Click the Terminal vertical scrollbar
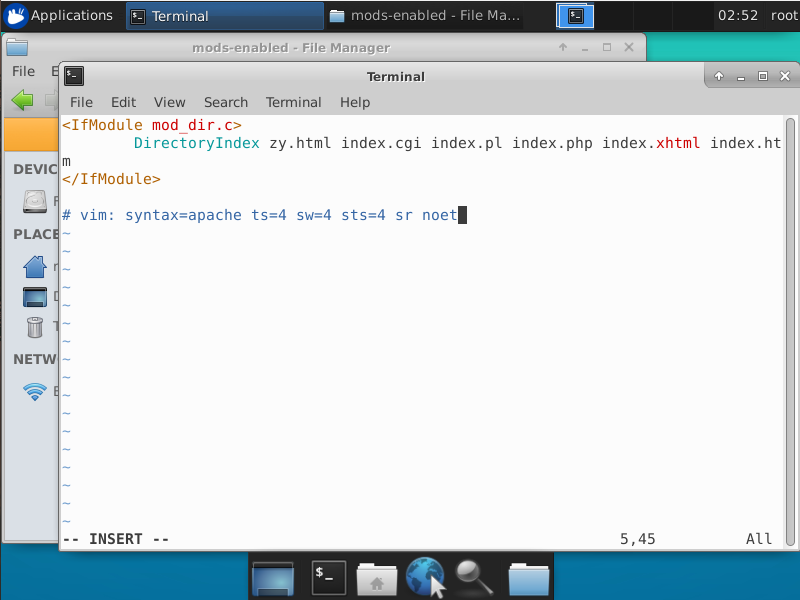This screenshot has height=600, width=800. point(790,332)
